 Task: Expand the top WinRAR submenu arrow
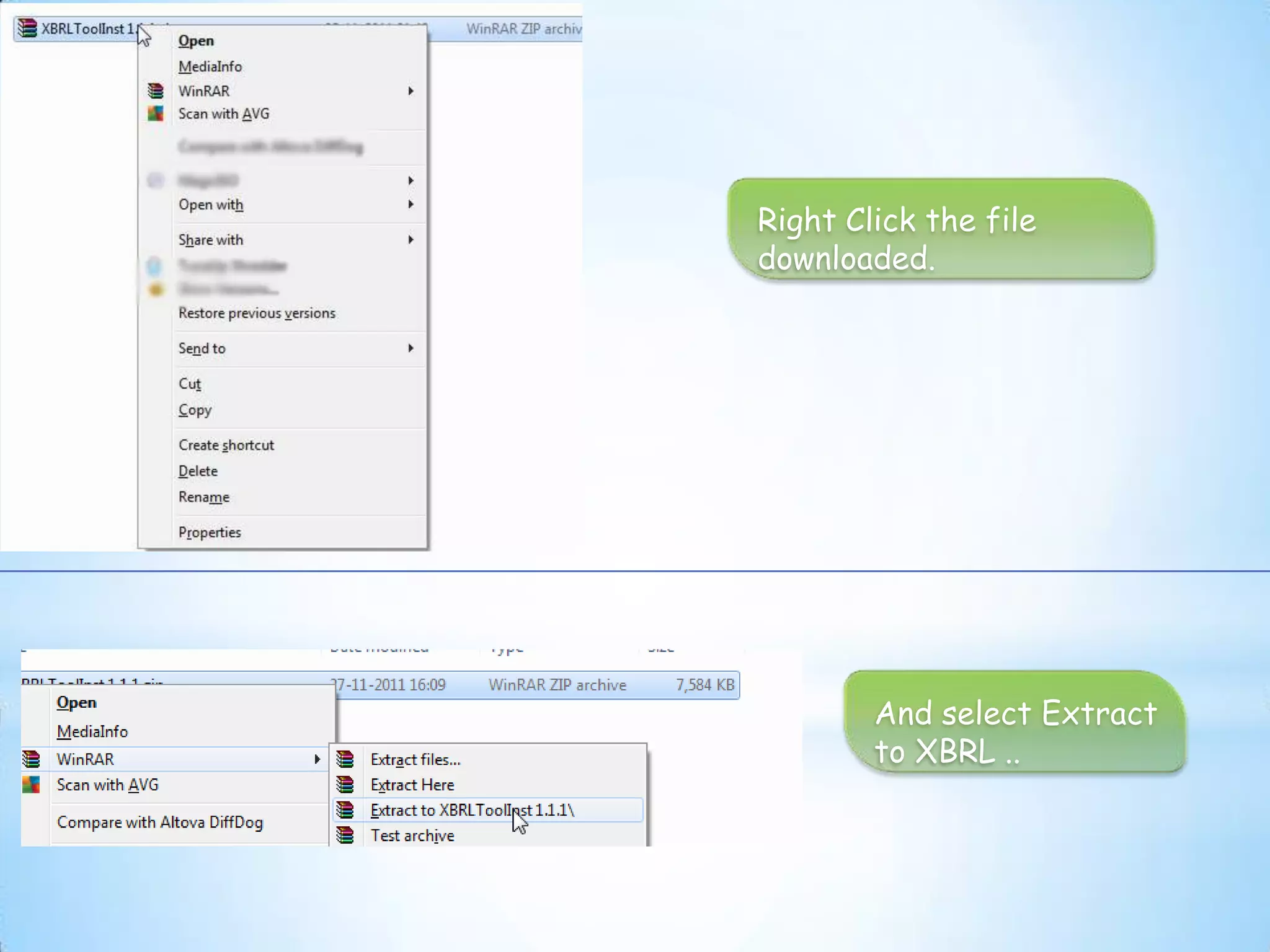(x=411, y=91)
